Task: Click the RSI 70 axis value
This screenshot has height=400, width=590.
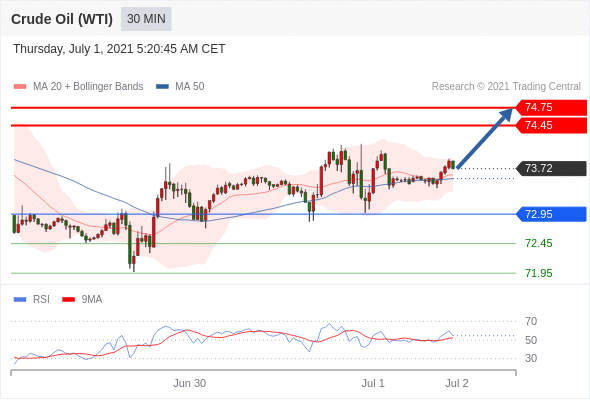Action: 531,321
